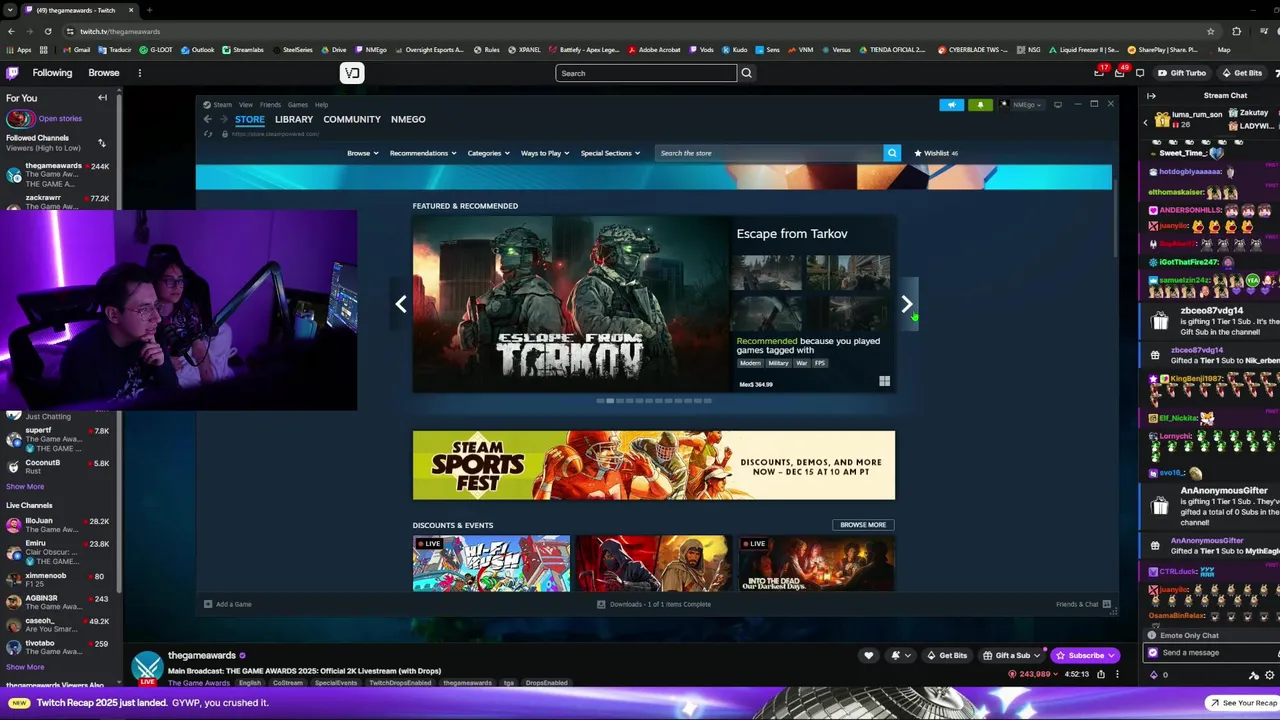The width and height of the screenshot is (1280, 720).
Task: Share the stream using share icon
Action: 1100,674
